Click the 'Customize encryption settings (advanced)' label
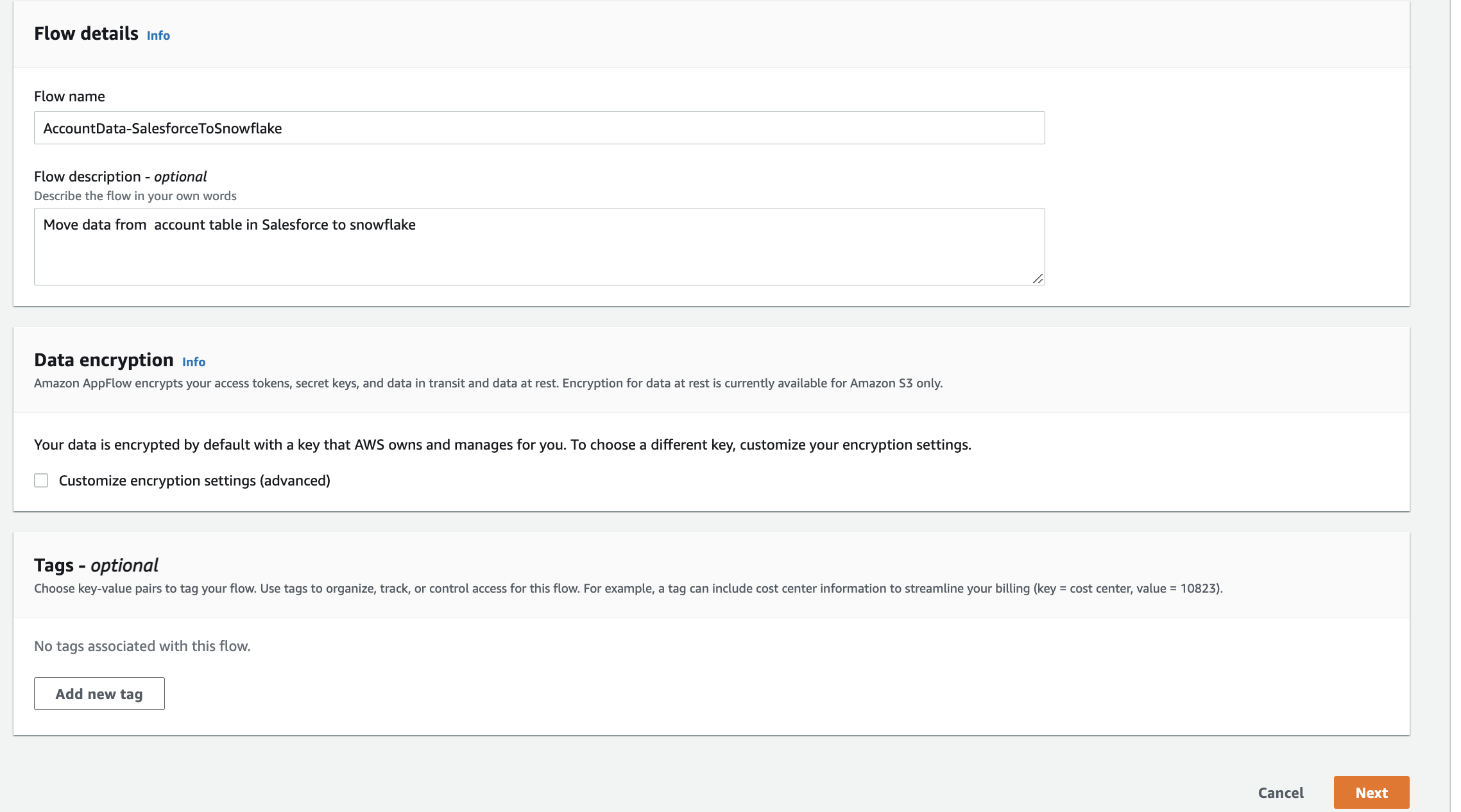 [194, 480]
